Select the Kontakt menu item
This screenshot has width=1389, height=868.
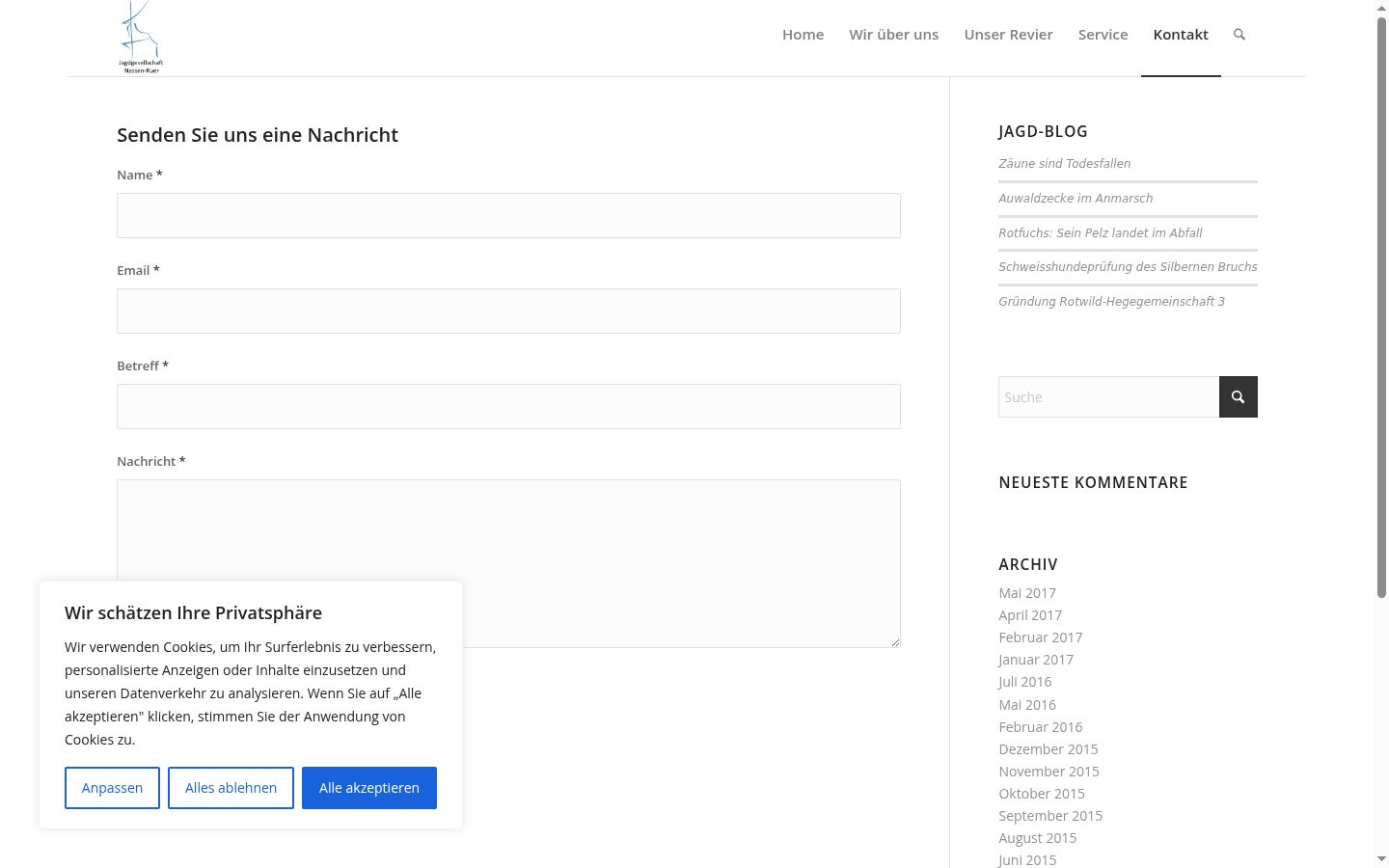(x=1181, y=35)
